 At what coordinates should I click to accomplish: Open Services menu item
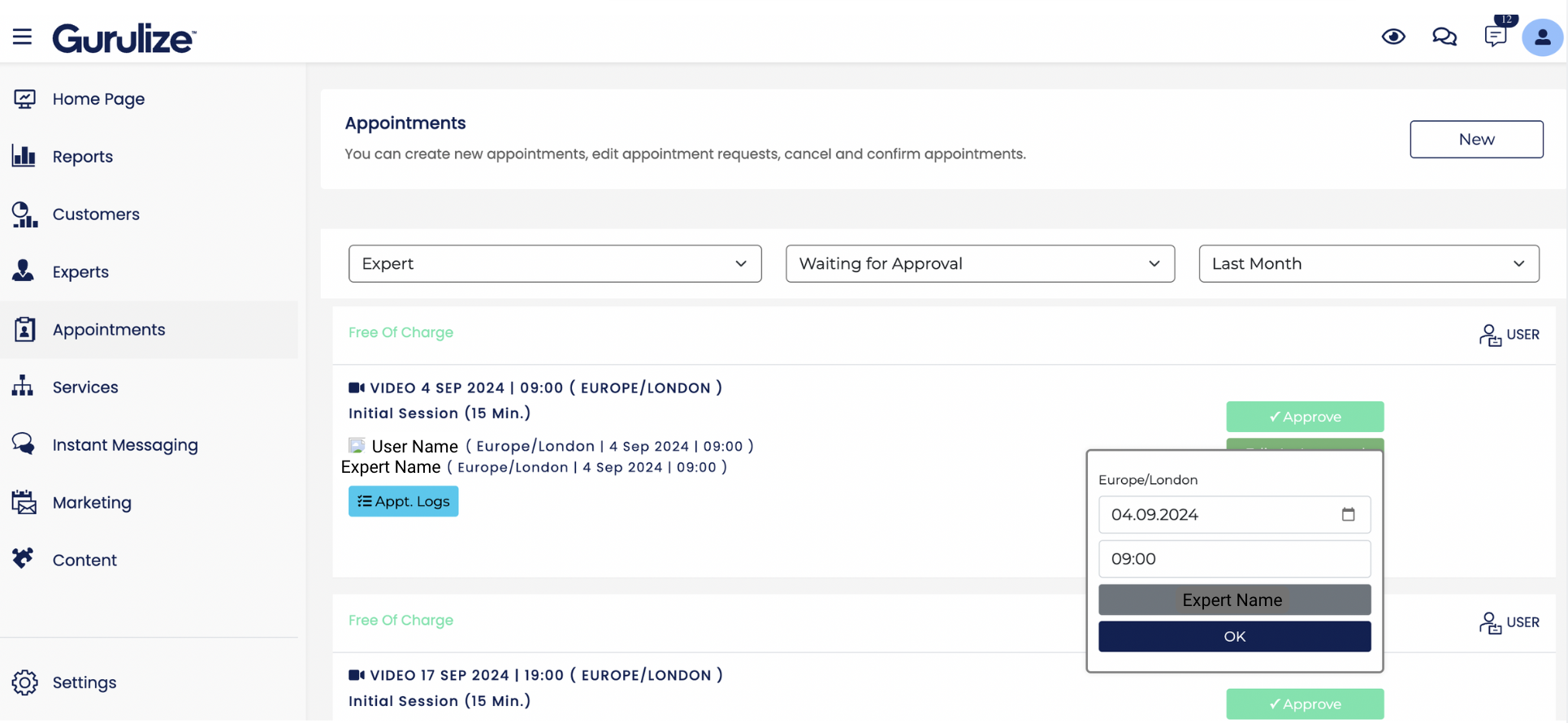coord(85,387)
